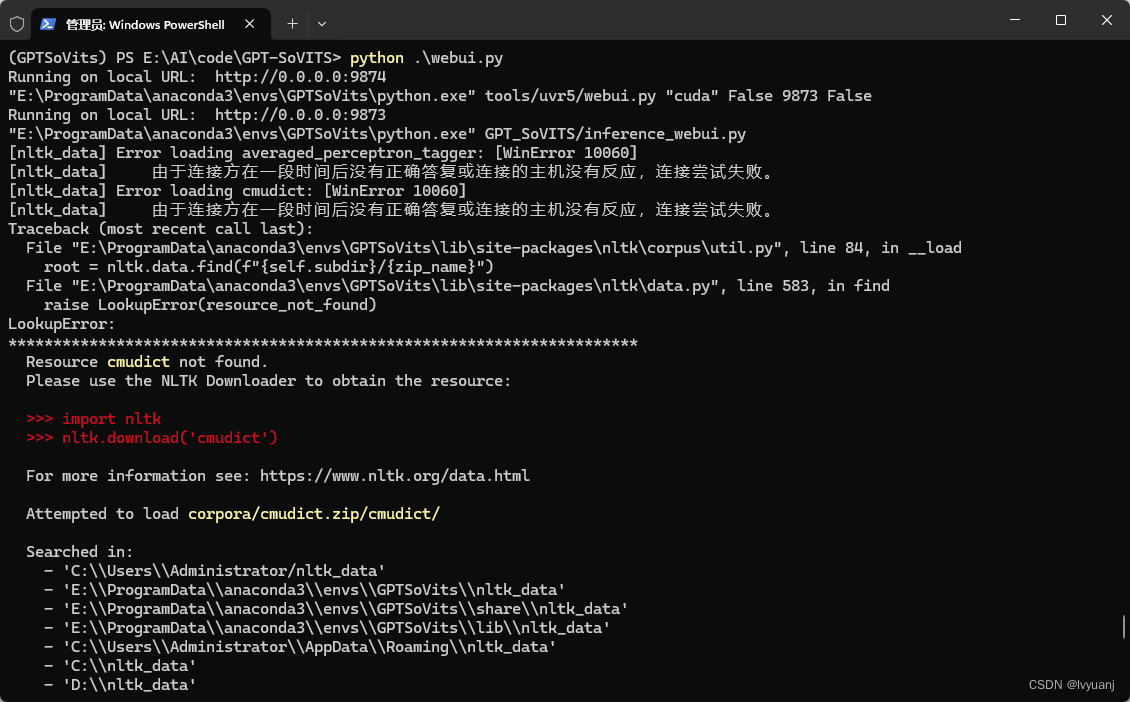Click the '.\webui.py' argument text
This screenshot has height=702, width=1130.
coord(458,58)
